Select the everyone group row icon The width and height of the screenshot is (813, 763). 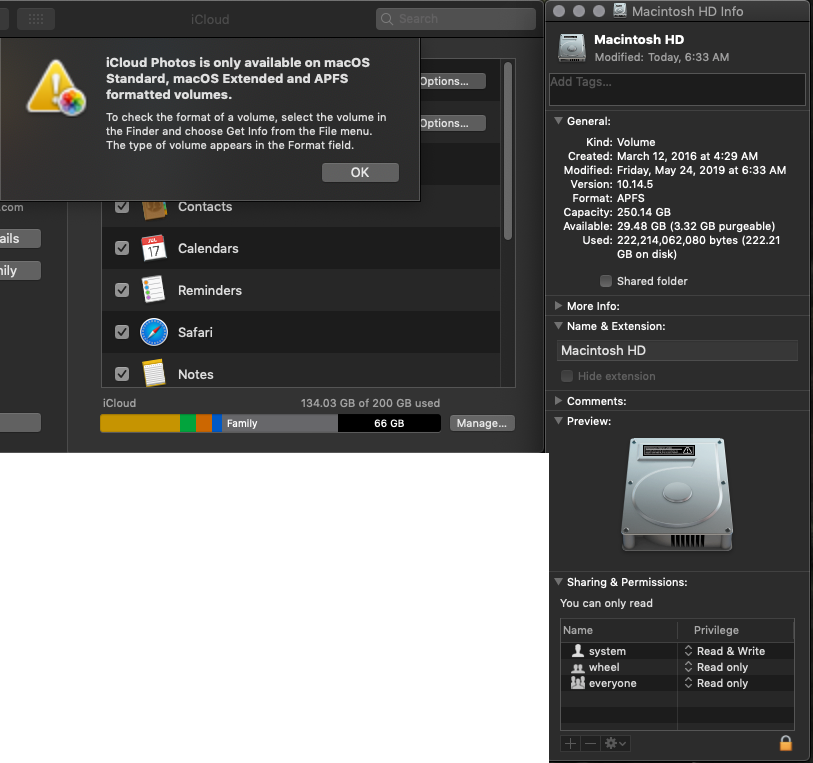[x=578, y=683]
